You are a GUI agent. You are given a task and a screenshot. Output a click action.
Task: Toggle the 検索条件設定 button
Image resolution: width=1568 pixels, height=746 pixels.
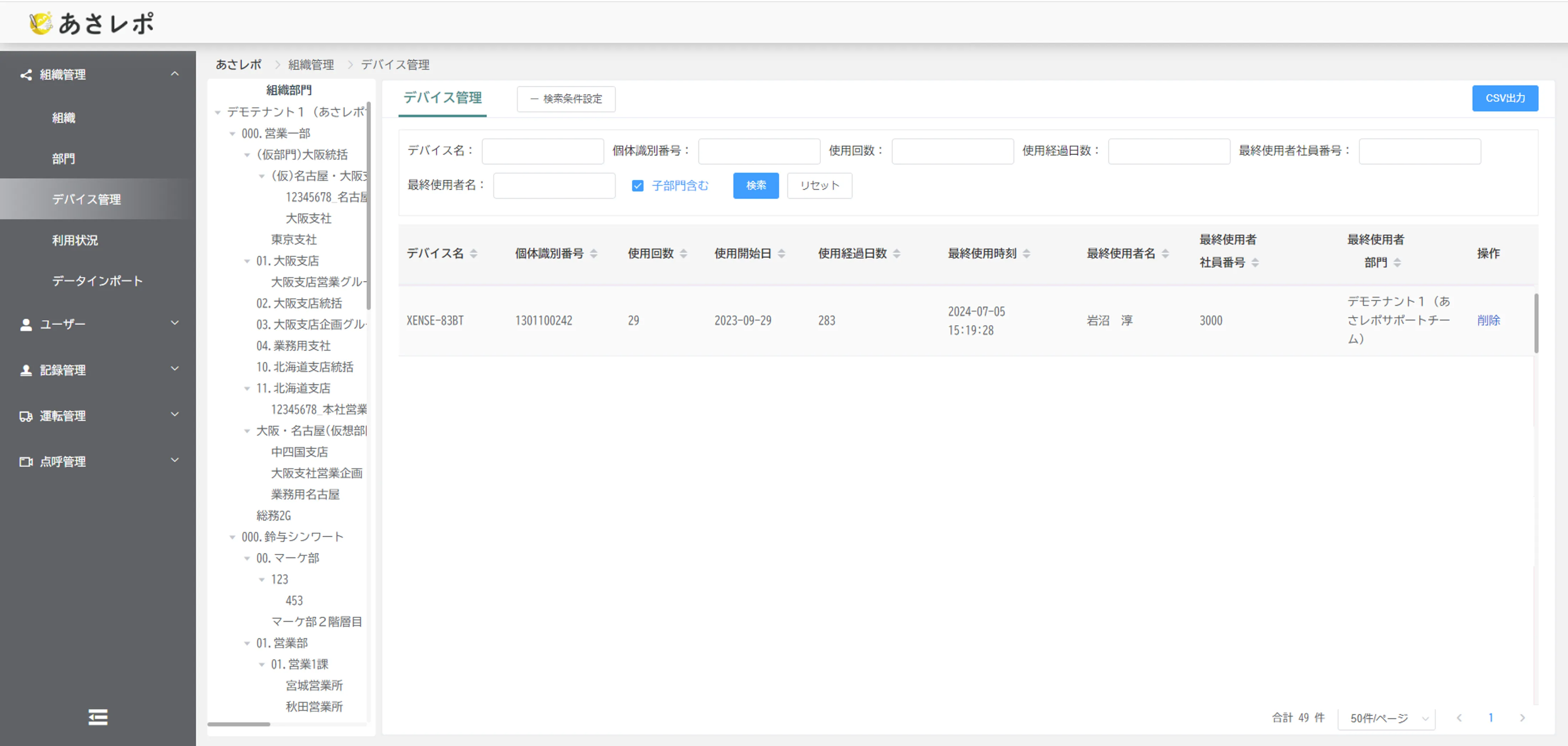tap(566, 99)
